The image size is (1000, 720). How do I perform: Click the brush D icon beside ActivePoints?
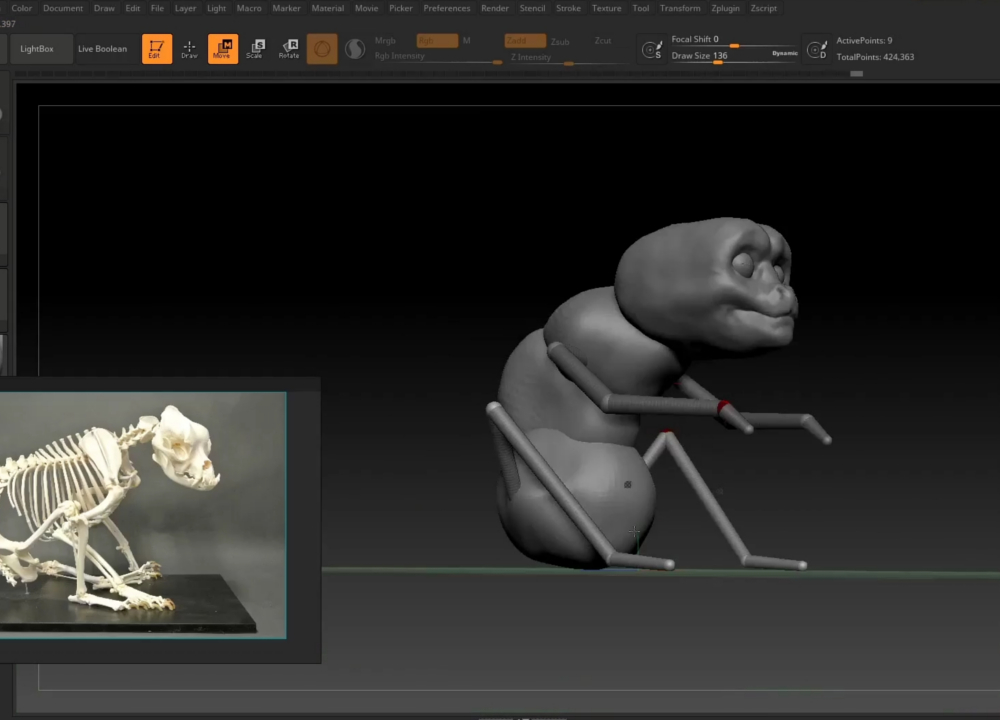[817, 49]
